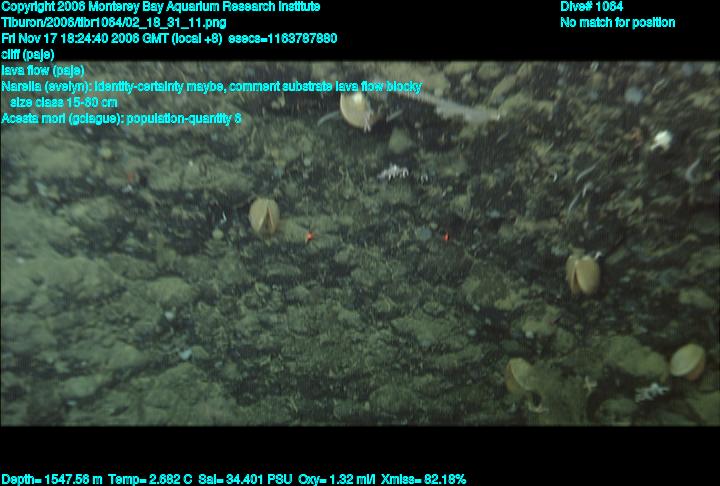The image size is (720, 486).
Task: Click the 'size class' annotation text
Action: (64, 102)
